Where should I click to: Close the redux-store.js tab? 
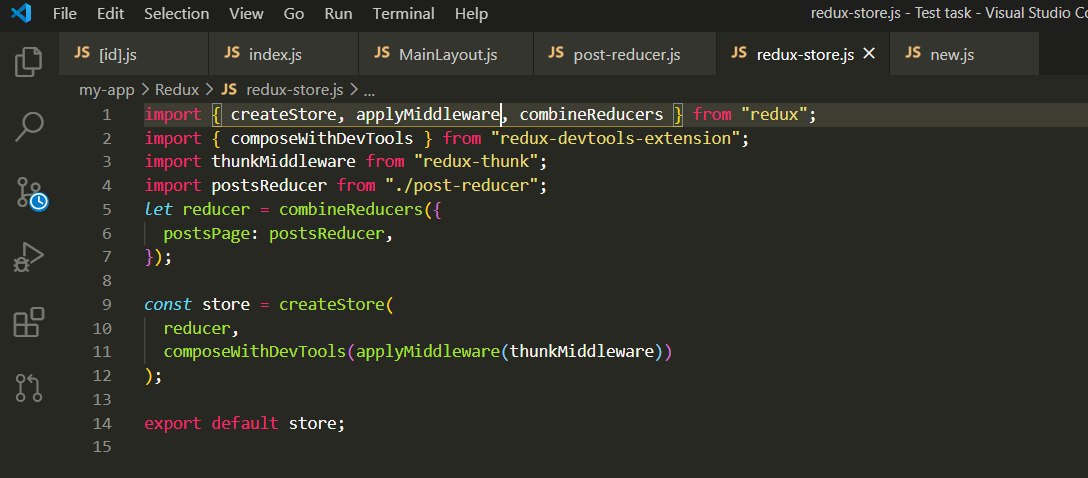868,53
